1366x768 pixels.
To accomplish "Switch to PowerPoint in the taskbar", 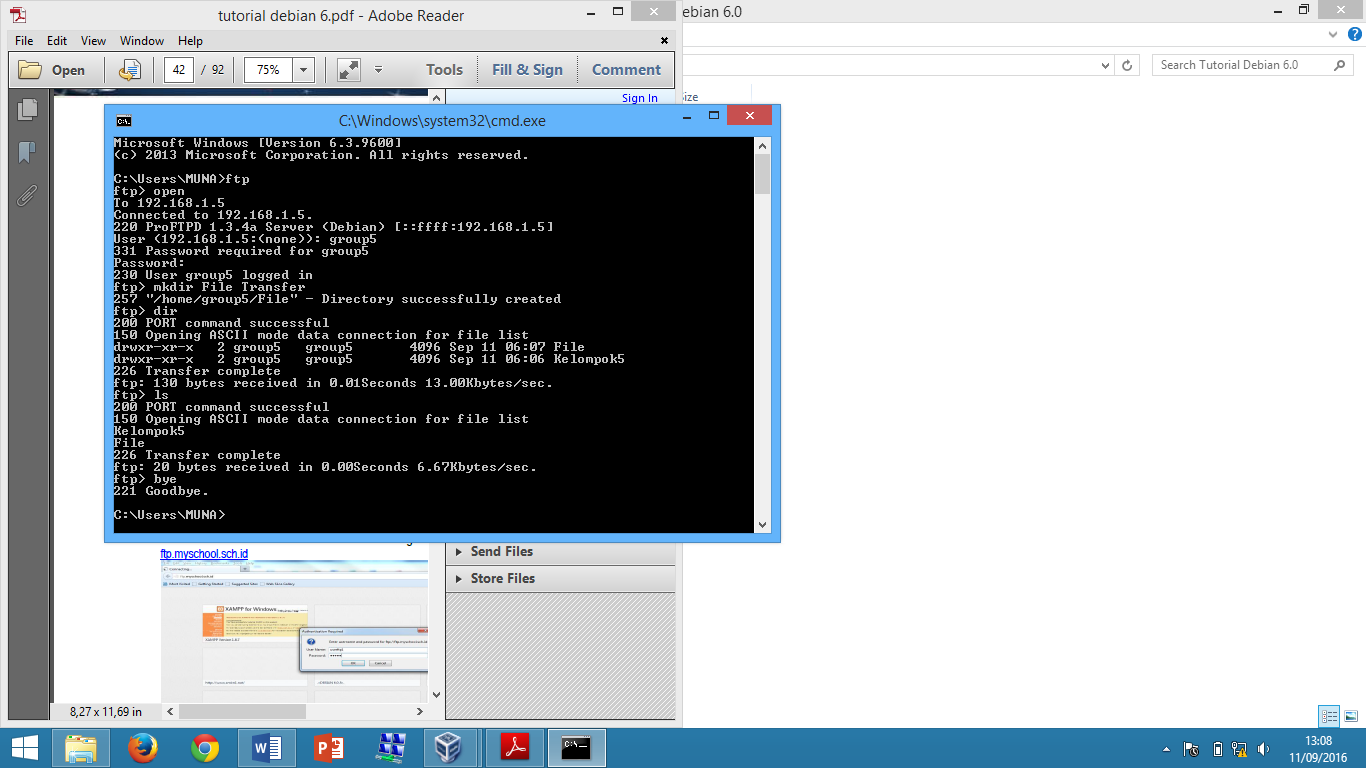I will click(x=329, y=748).
